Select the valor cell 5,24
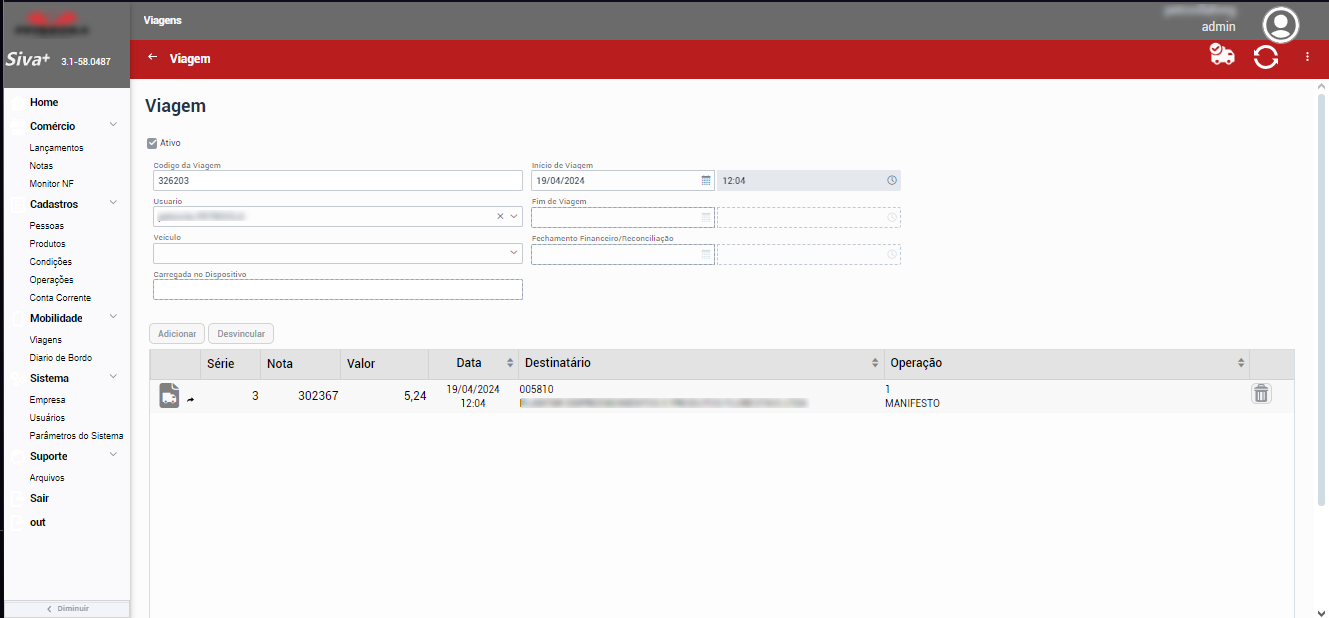The height and width of the screenshot is (618, 1329). click(415, 396)
